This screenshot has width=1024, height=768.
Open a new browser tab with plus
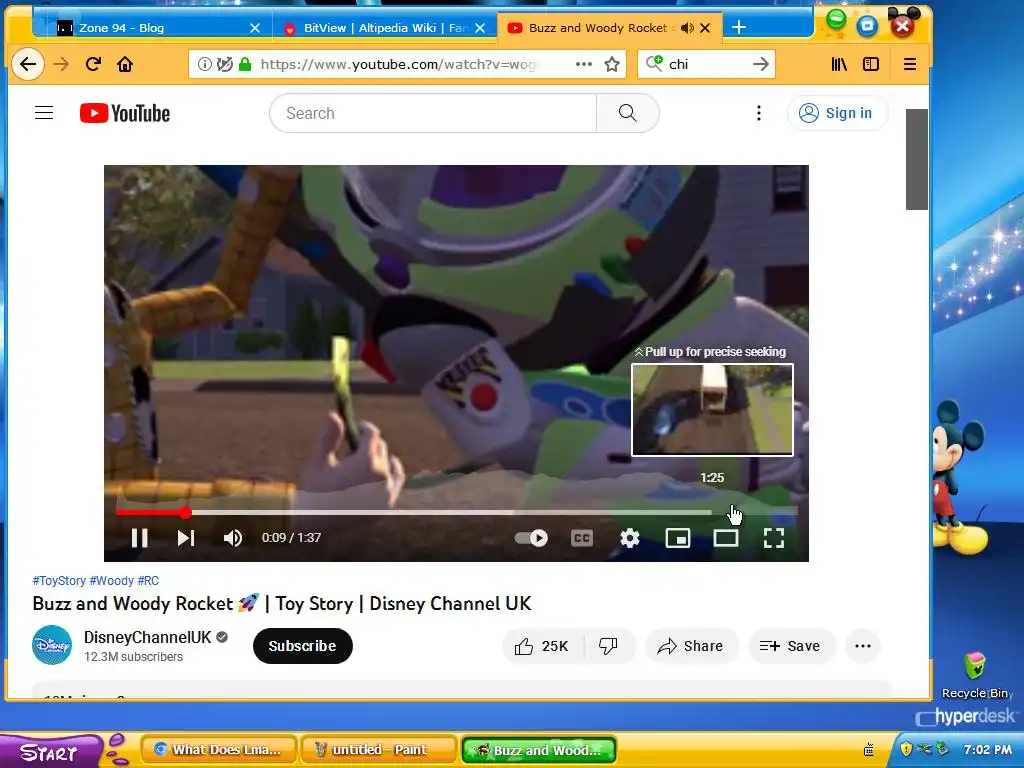tap(739, 27)
